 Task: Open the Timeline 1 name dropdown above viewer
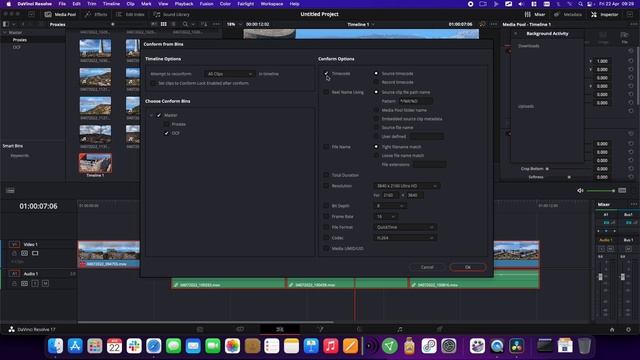361,24
